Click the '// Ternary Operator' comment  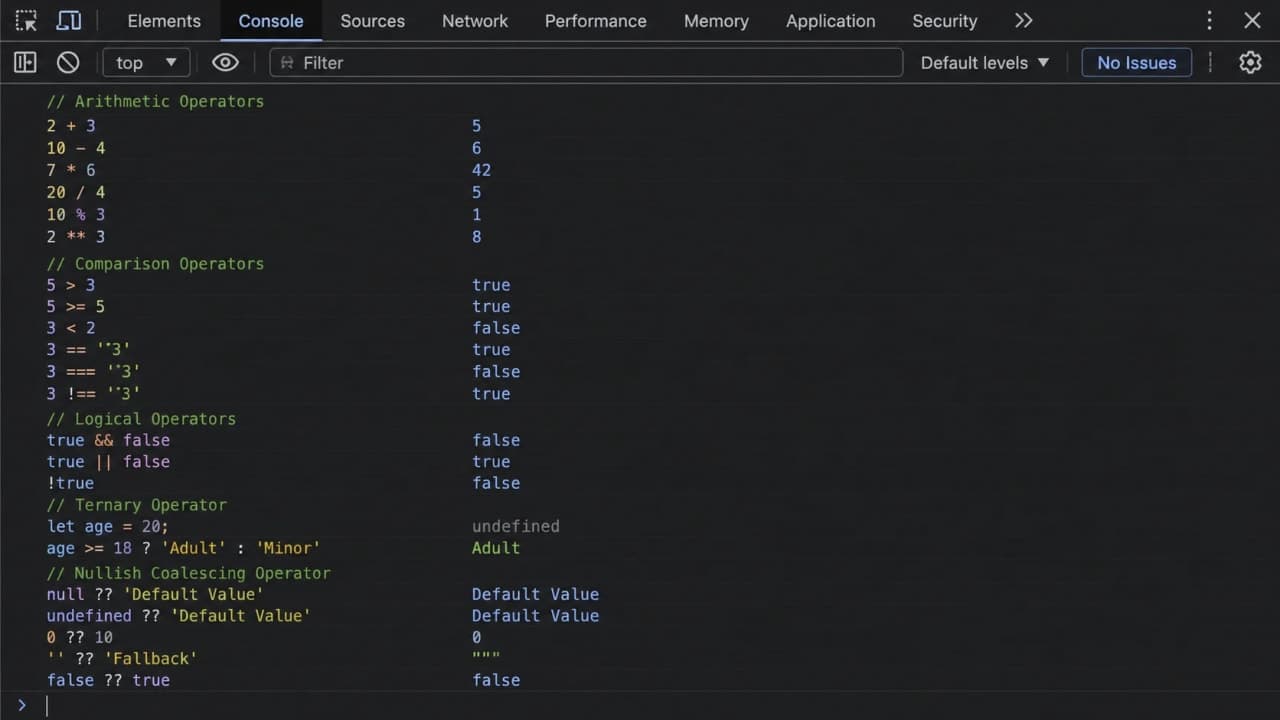click(137, 505)
